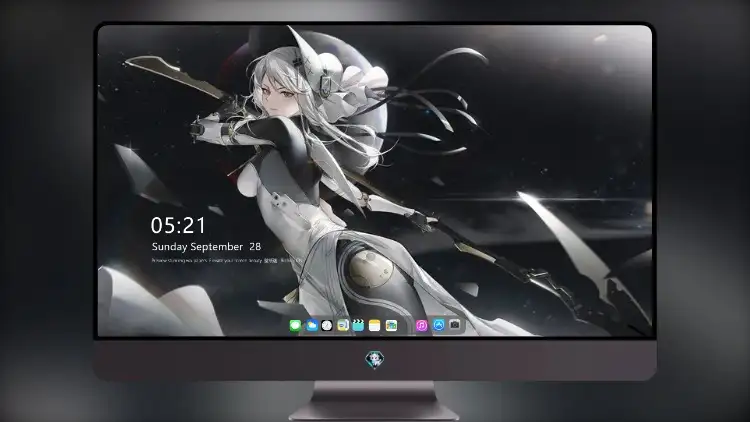
Task: Open the yellow-green chat bubble app icon
Action: 342,326
